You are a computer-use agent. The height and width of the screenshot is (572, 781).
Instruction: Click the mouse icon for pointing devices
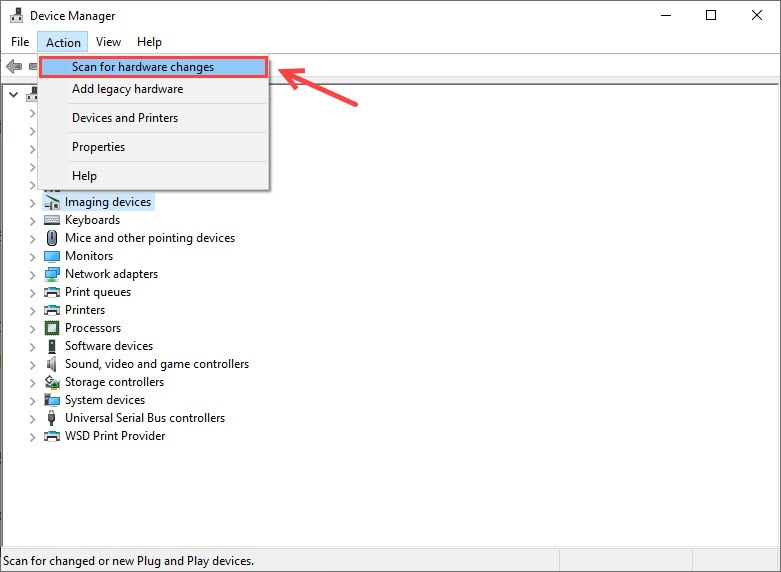click(x=52, y=238)
